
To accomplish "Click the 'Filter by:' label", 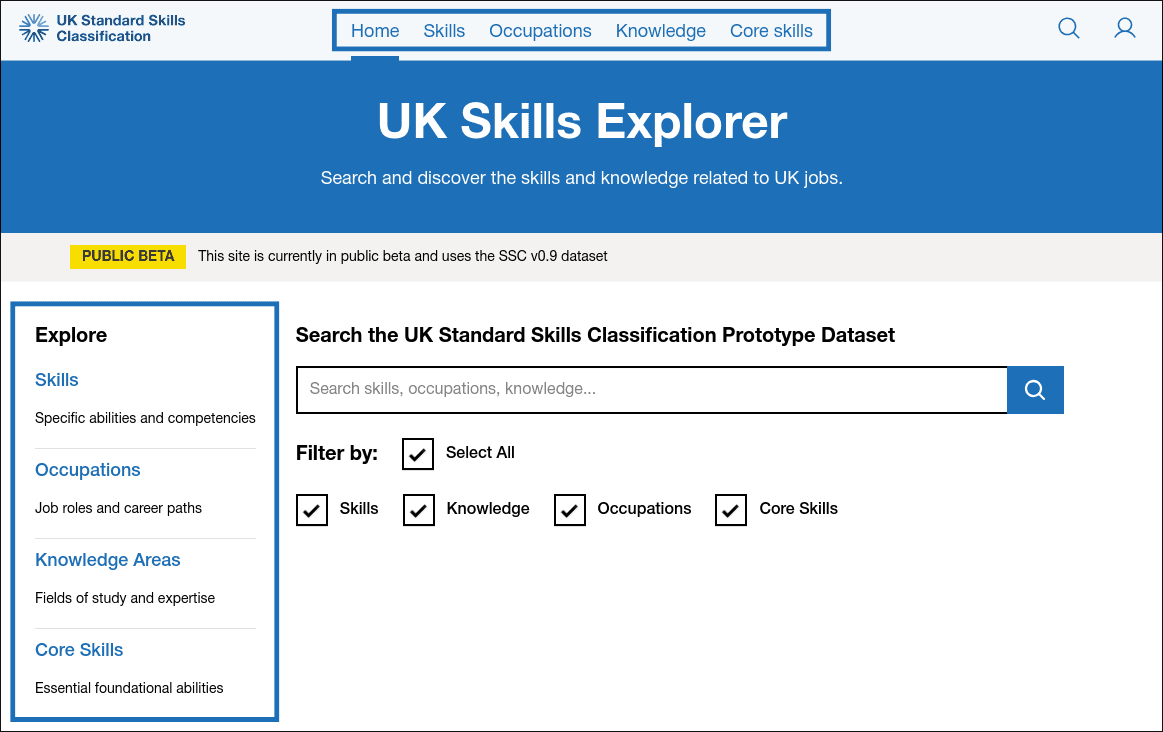I will coord(337,452).
